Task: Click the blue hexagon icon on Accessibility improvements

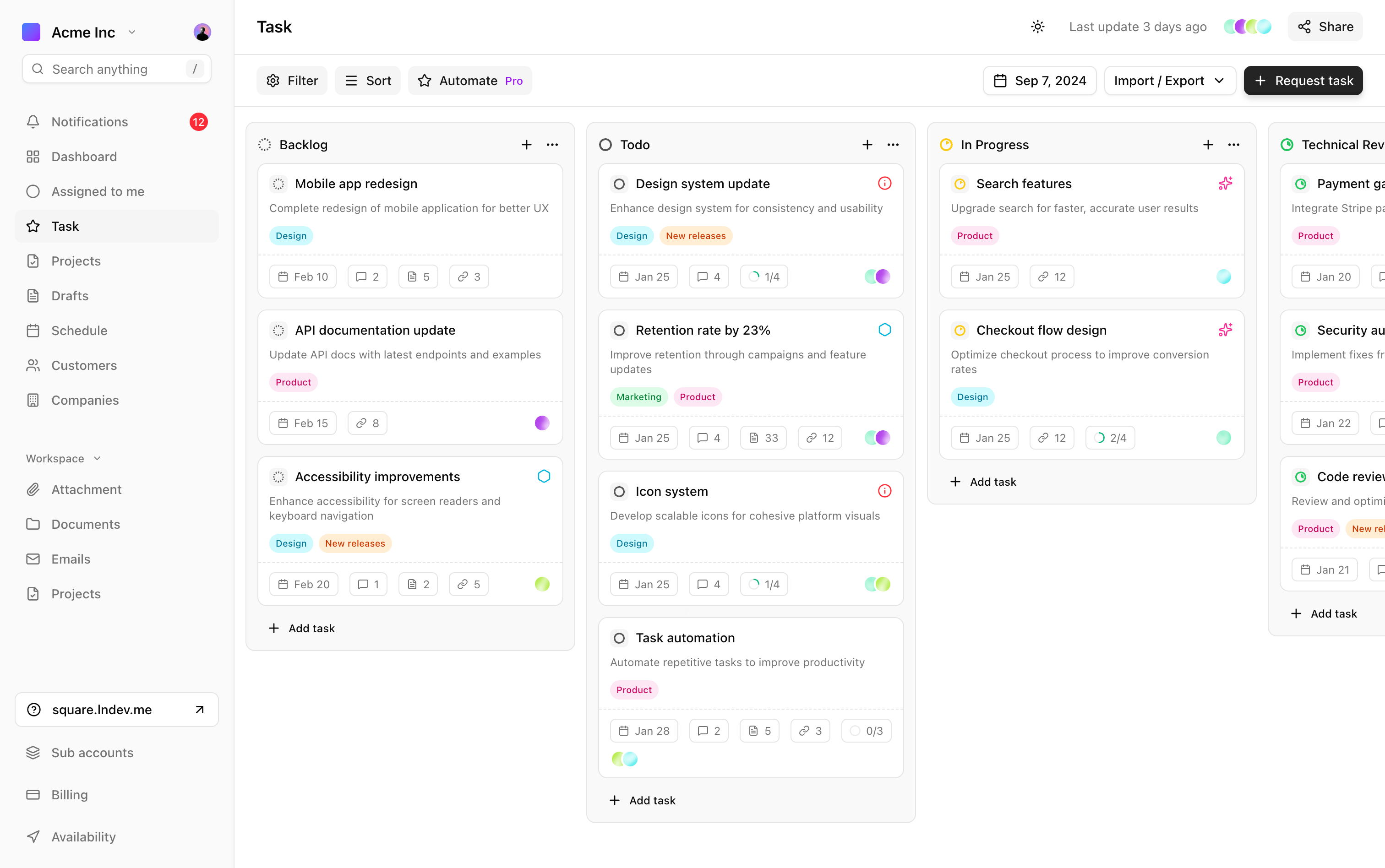Action: click(x=544, y=477)
